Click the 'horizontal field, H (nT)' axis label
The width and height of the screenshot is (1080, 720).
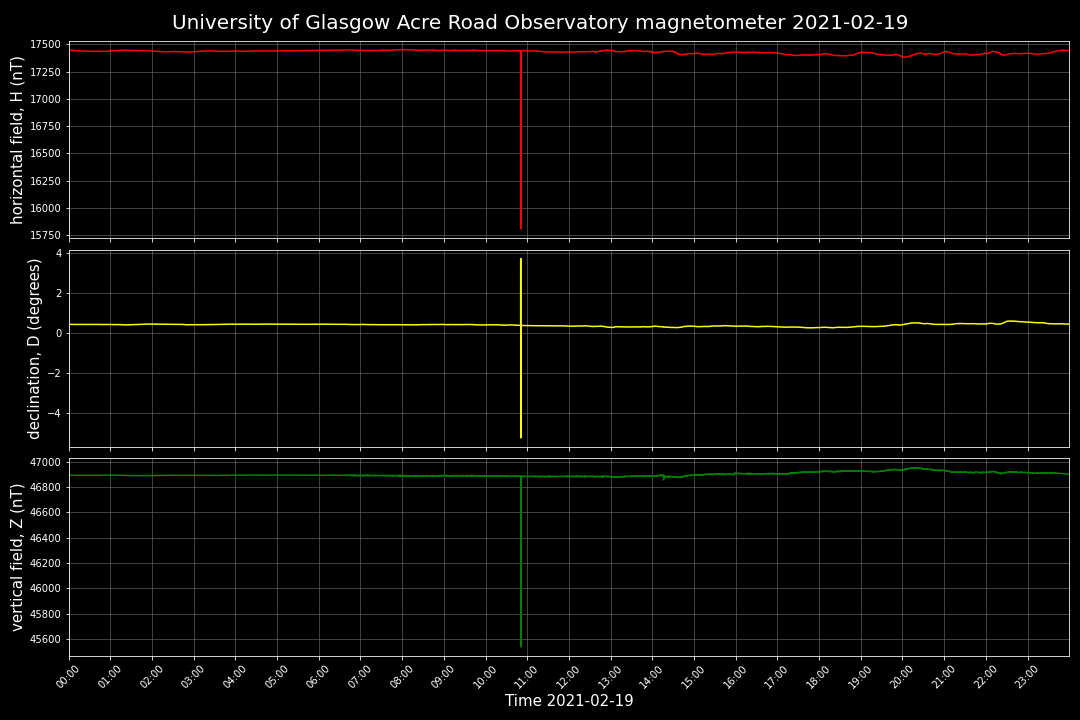click(17, 141)
